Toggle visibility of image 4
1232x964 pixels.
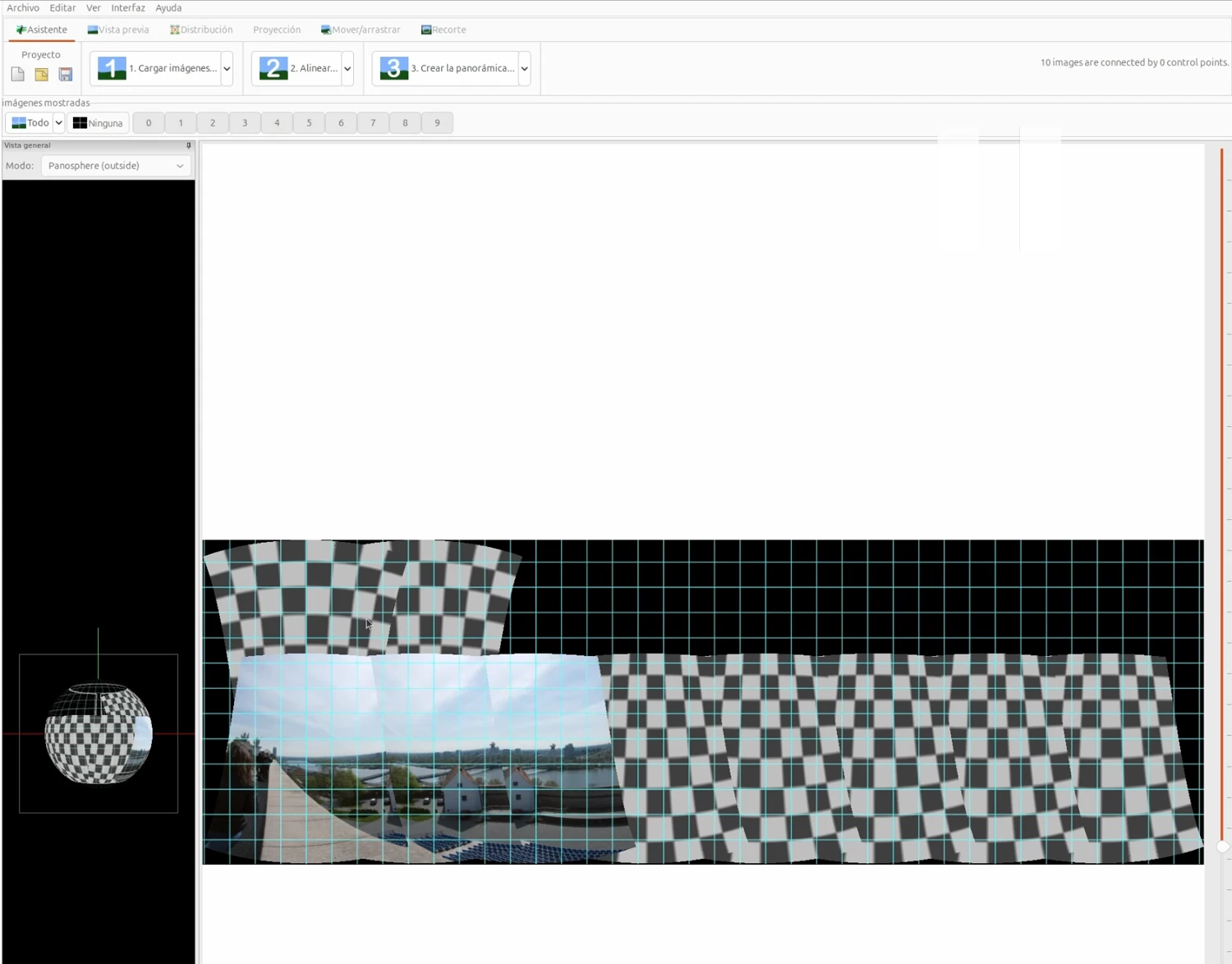point(277,123)
